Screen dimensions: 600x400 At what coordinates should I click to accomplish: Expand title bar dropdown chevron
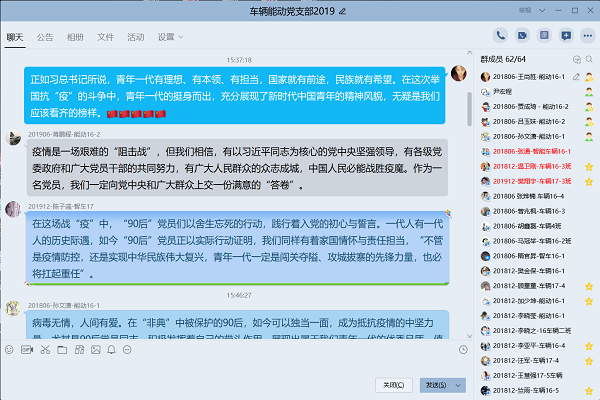[x=542, y=10]
